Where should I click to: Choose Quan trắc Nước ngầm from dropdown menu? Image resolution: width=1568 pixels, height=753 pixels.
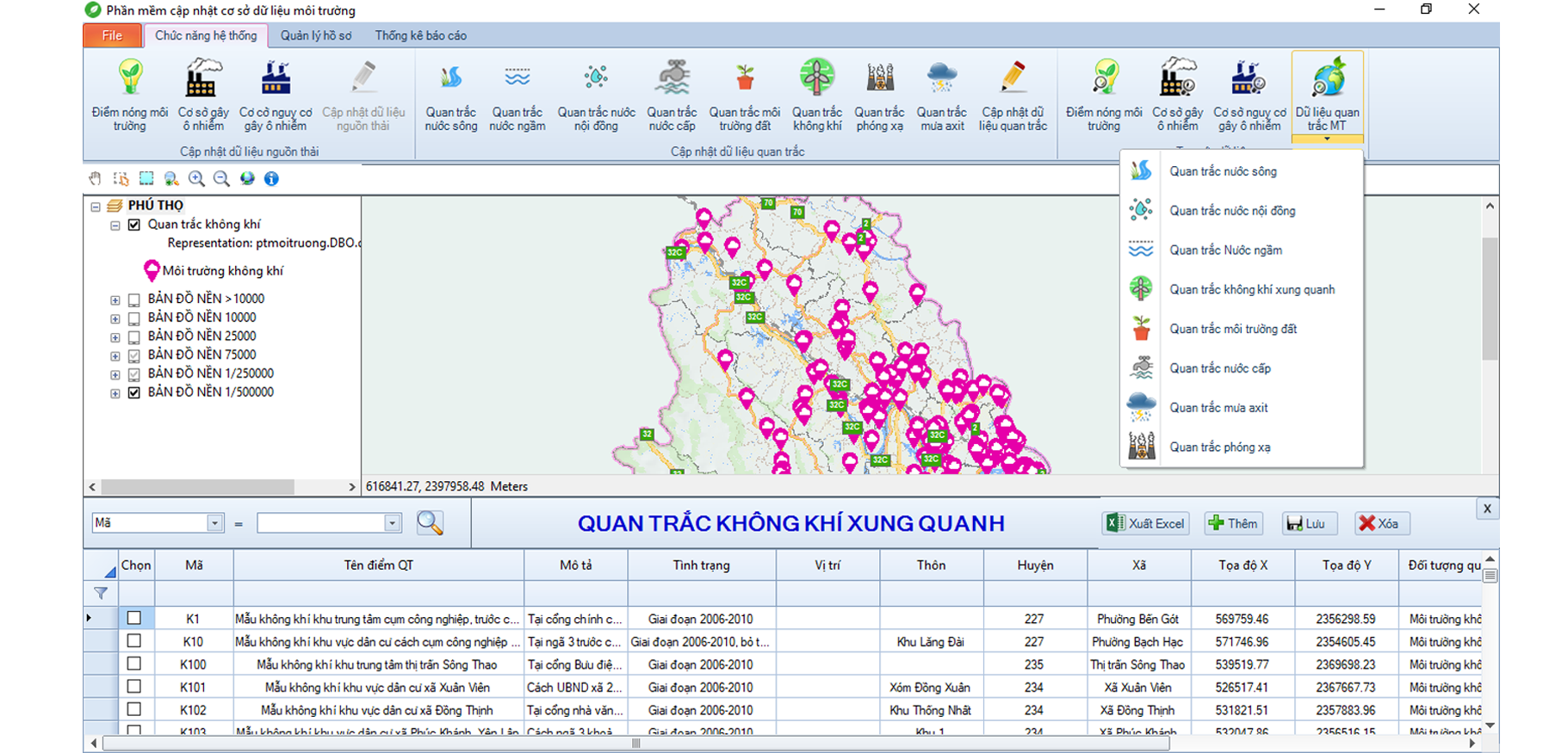click(1224, 250)
